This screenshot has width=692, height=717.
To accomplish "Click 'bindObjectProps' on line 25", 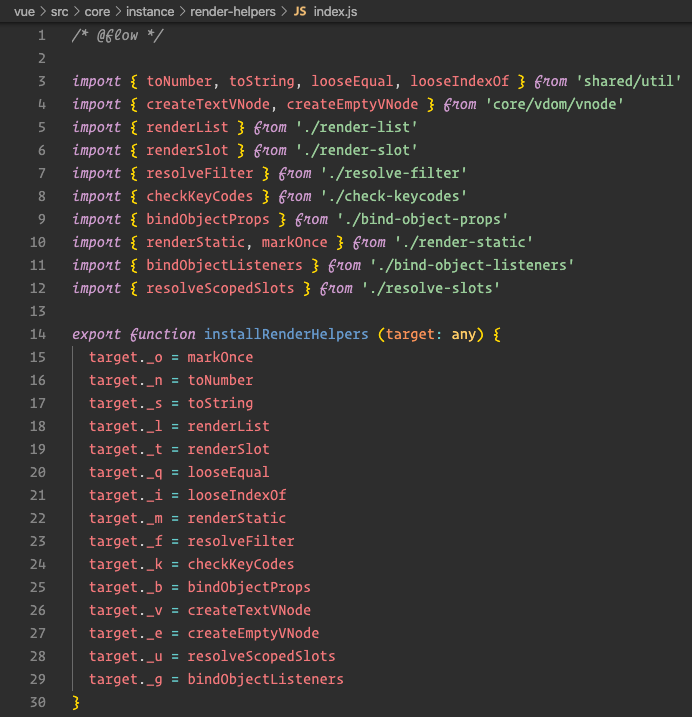I will coord(249,587).
